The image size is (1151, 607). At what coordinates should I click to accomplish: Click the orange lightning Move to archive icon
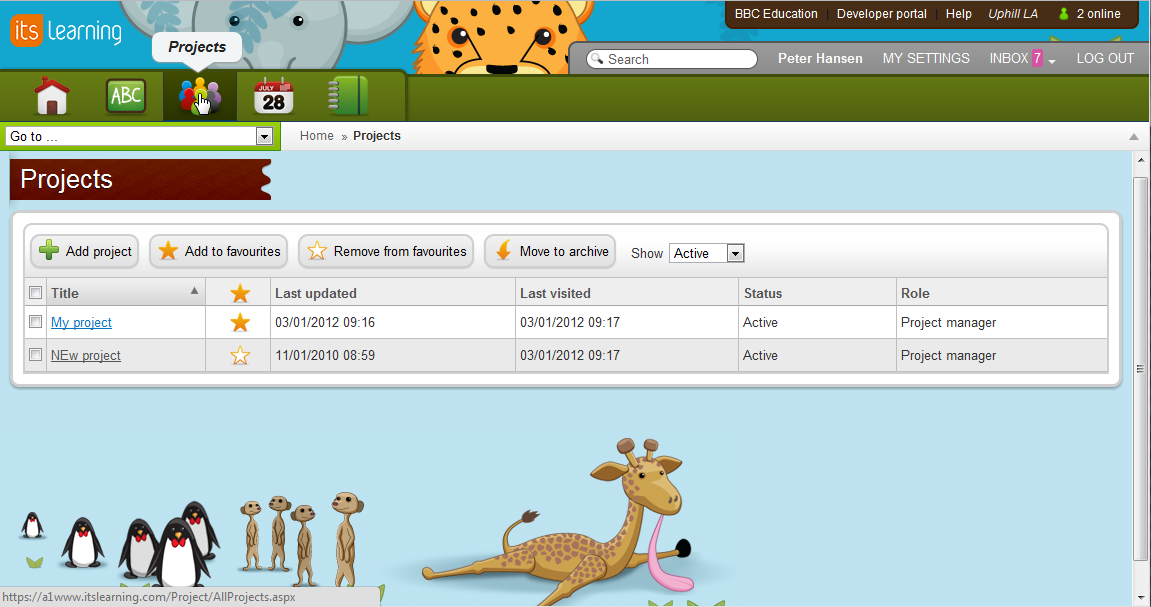tap(503, 251)
